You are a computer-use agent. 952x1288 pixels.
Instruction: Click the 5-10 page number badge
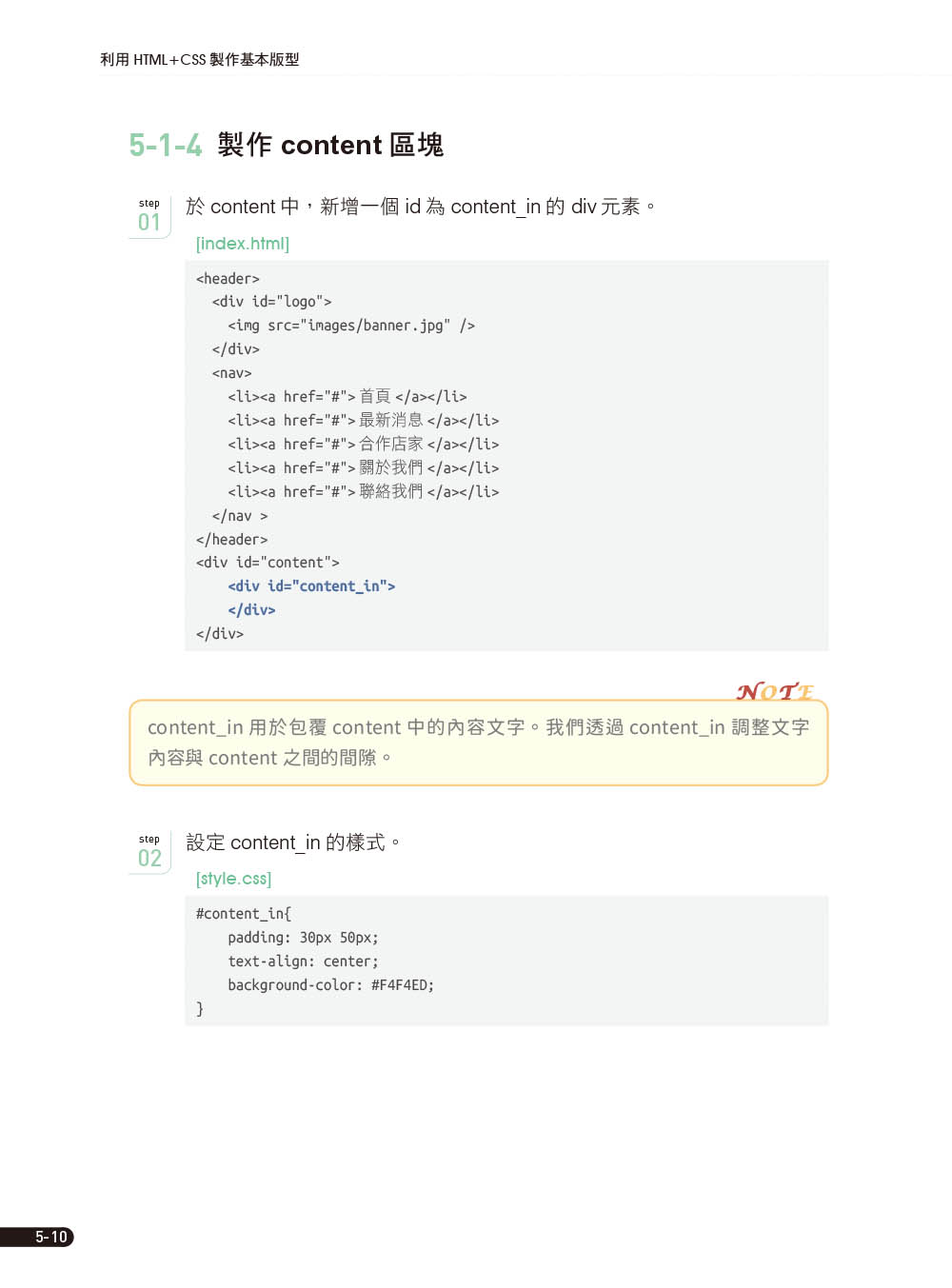coord(50,1237)
